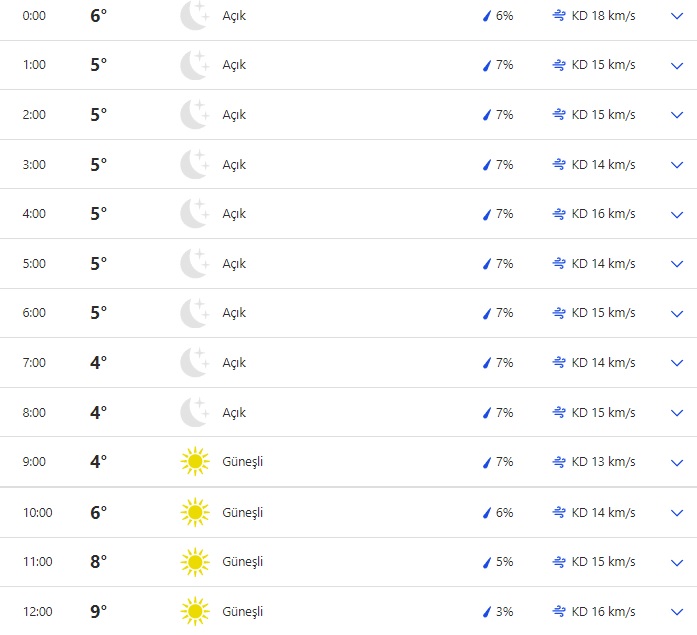Click the 3% precipitation value
697x635 pixels.
pyautogui.click(x=504, y=611)
